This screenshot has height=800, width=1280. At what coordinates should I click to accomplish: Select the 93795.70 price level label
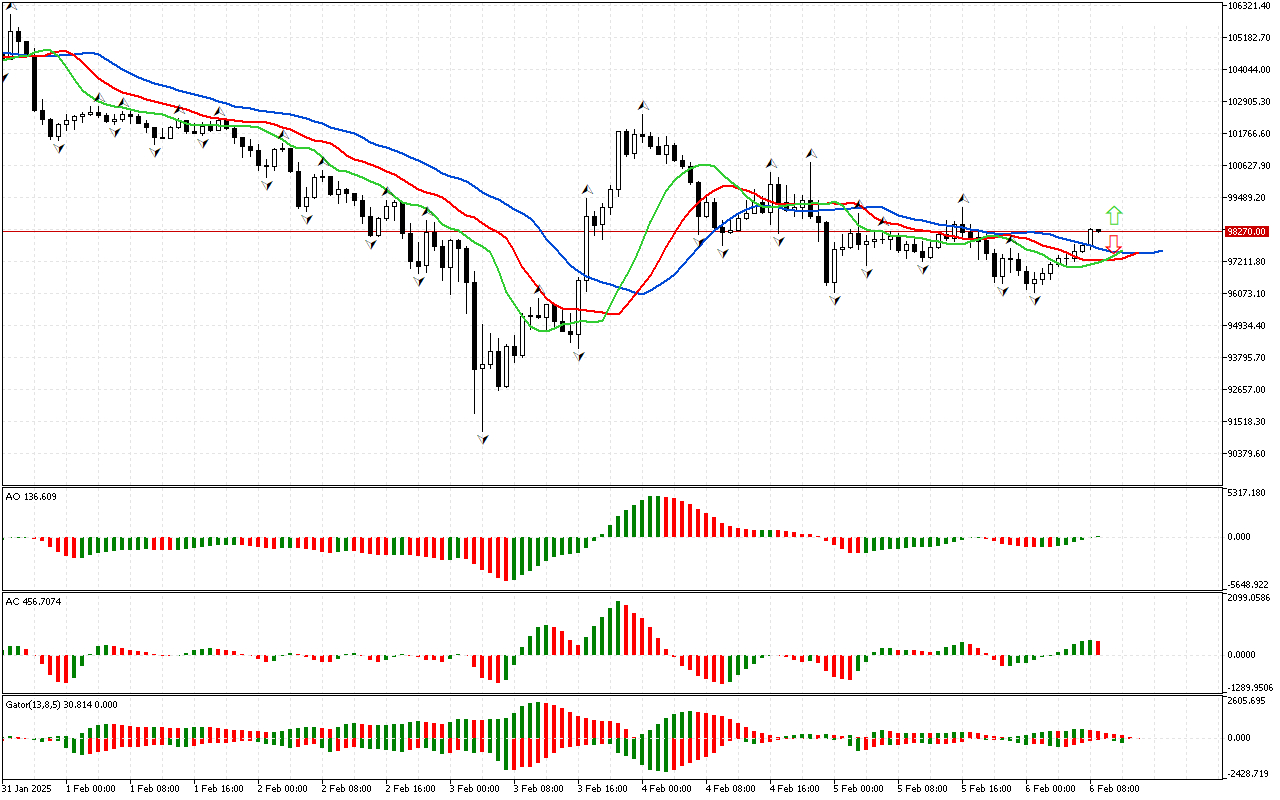pyautogui.click(x=1247, y=358)
